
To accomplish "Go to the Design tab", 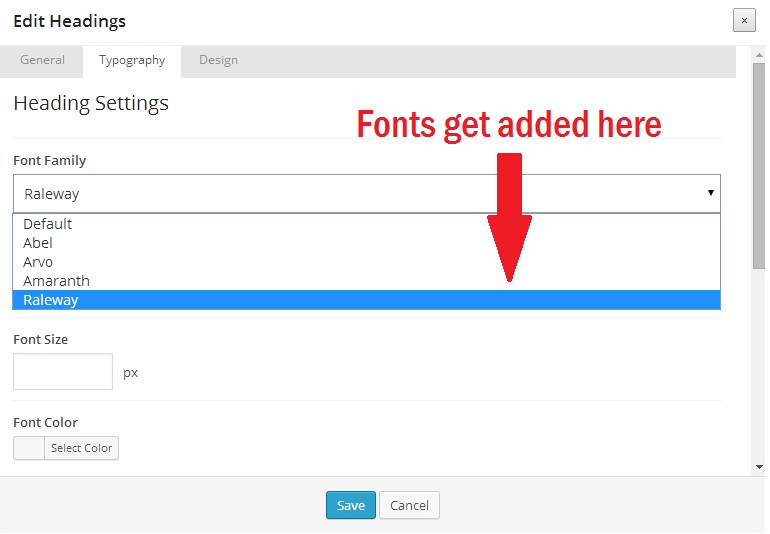I will coord(218,60).
